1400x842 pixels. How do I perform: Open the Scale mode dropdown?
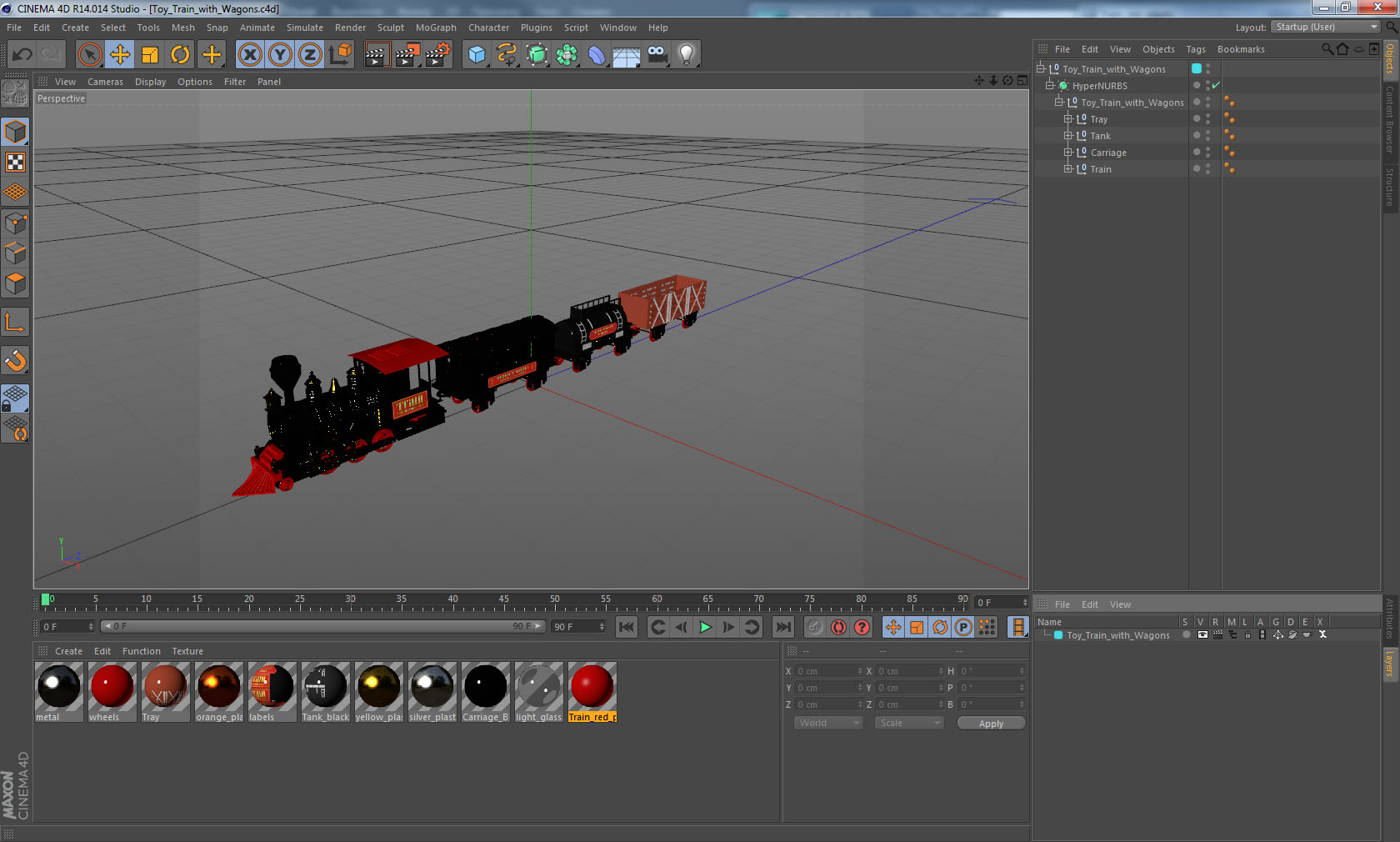coord(909,723)
